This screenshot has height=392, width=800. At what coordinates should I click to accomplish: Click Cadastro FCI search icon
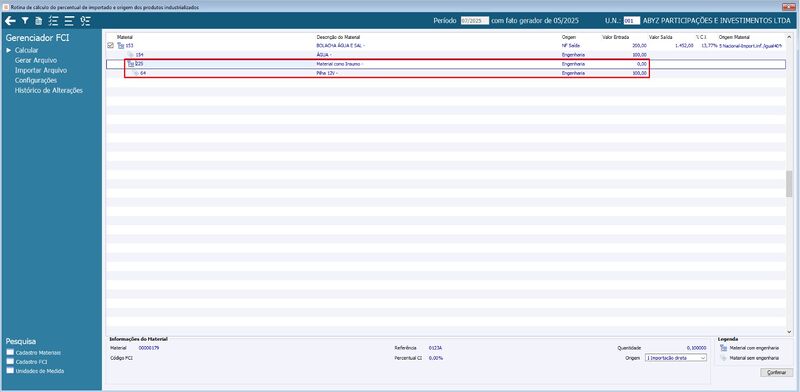pos(10,361)
